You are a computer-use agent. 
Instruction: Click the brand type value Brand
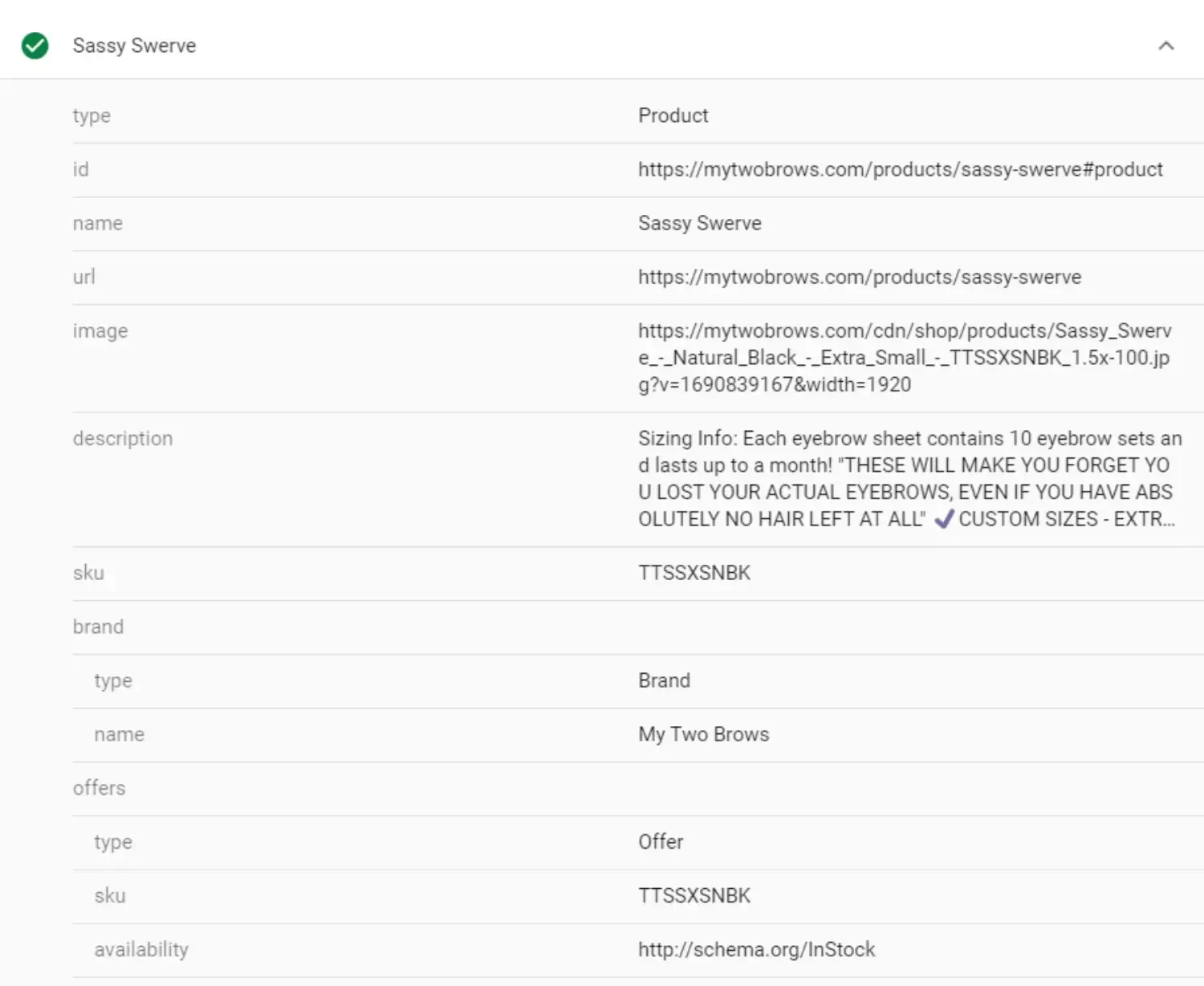coord(664,680)
